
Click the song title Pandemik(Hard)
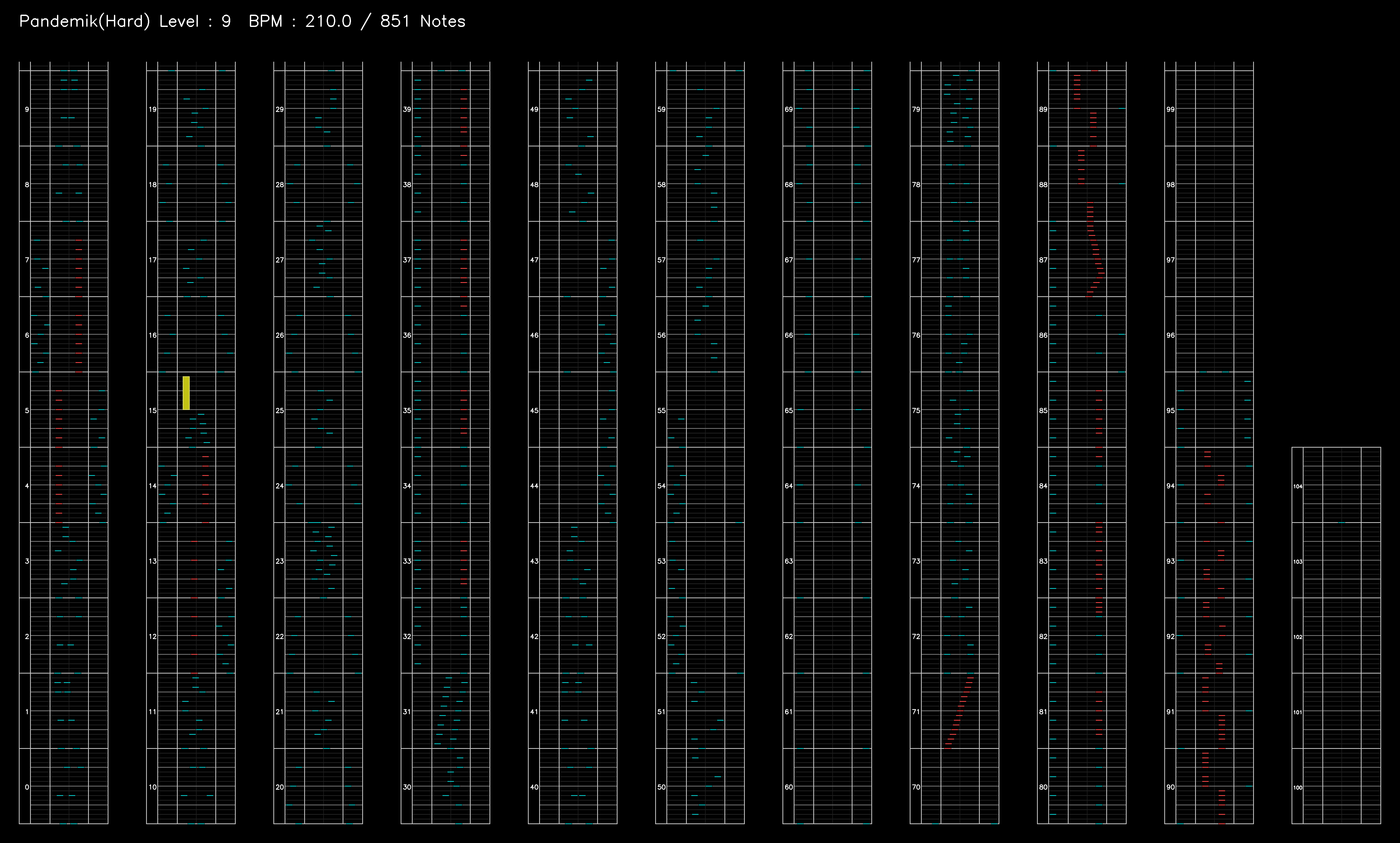pyautogui.click(x=85, y=22)
